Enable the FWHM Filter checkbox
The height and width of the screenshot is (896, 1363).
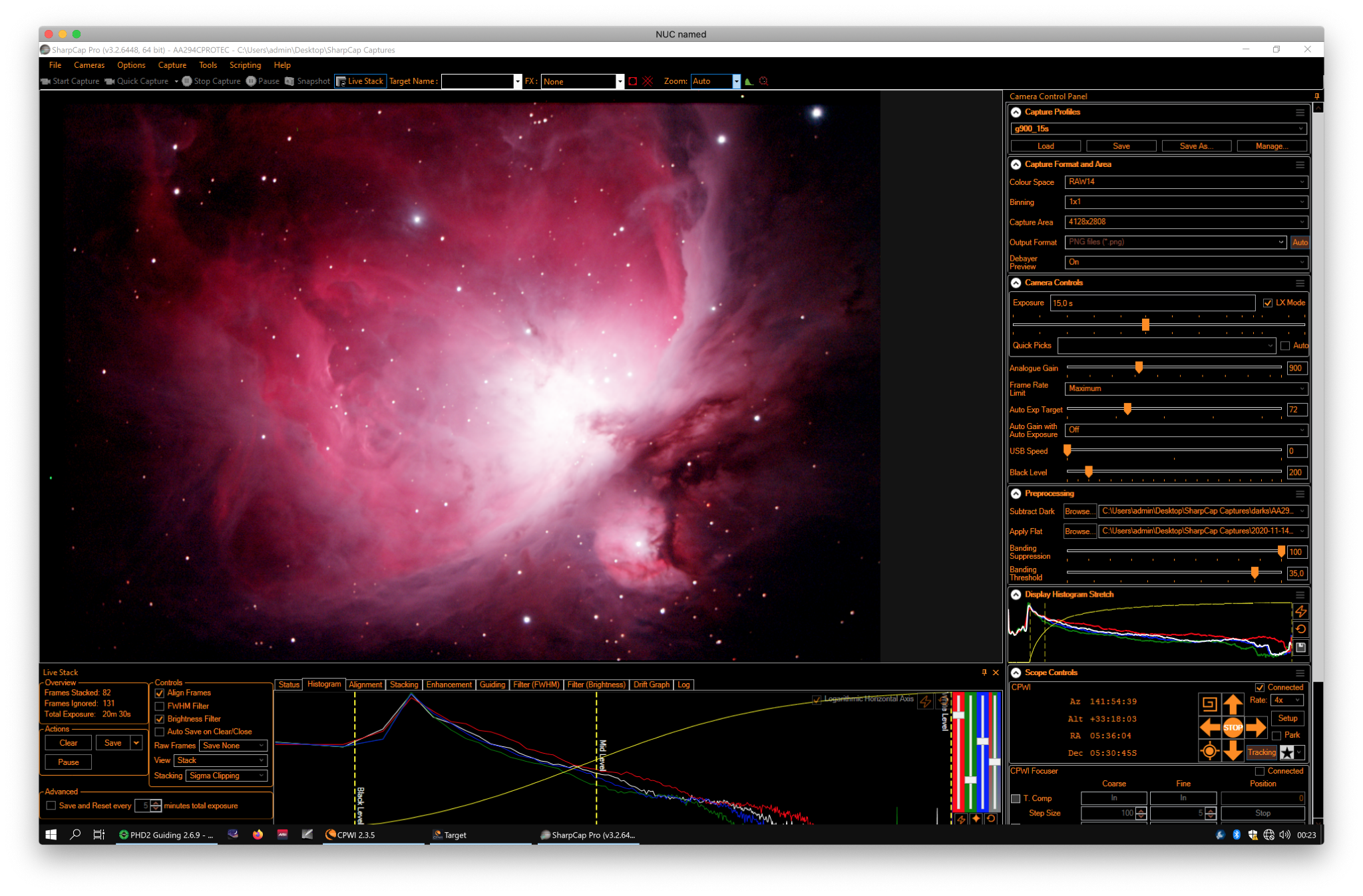160,706
